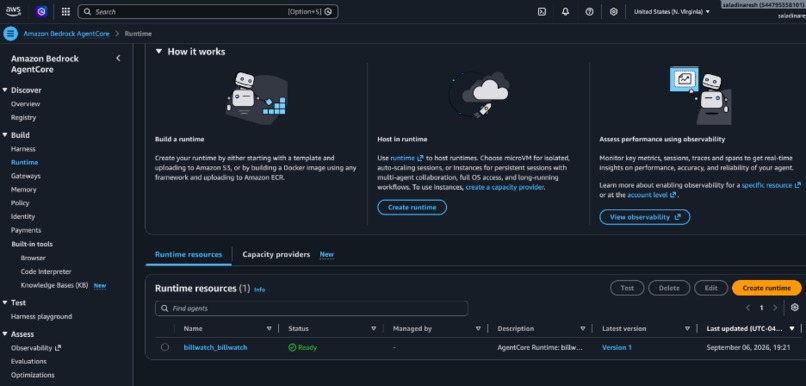Click the orange Create runtime button
Image resolution: width=806 pixels, height=386 pixels.
coord(766,288)
